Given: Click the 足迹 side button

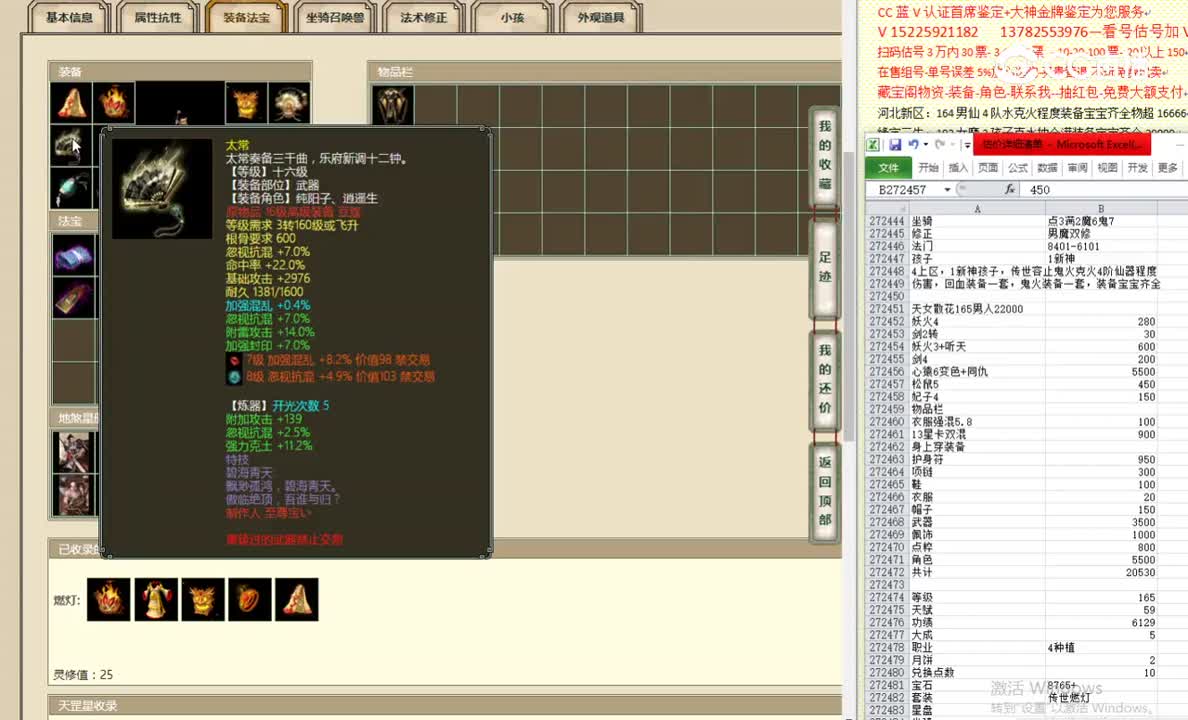Looking at the screenshot, I should (825, 267).
